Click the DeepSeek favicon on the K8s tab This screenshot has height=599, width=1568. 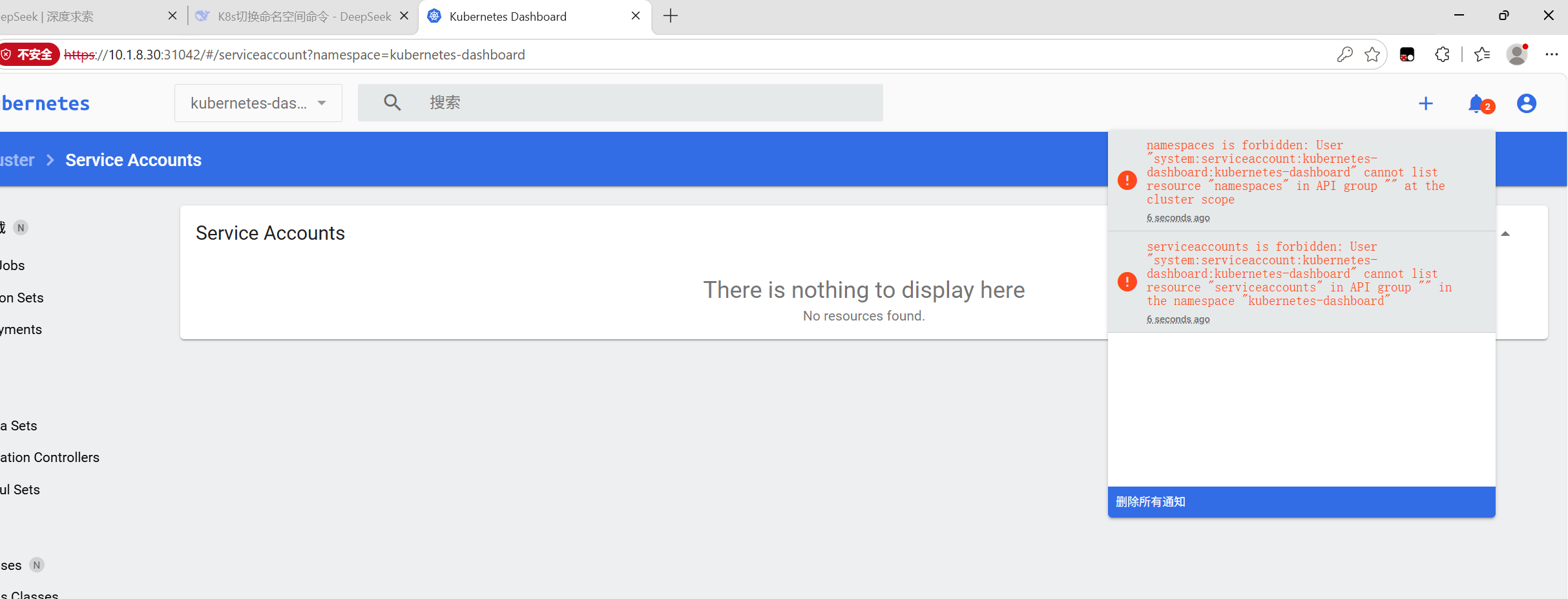coord(202,16)
